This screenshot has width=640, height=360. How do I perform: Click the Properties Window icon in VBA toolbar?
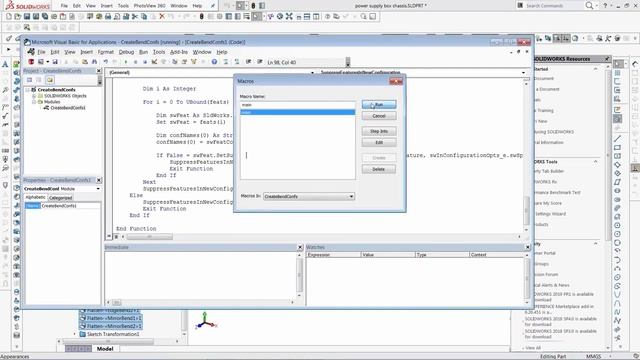pyautogui.click(x=184, y=62)
